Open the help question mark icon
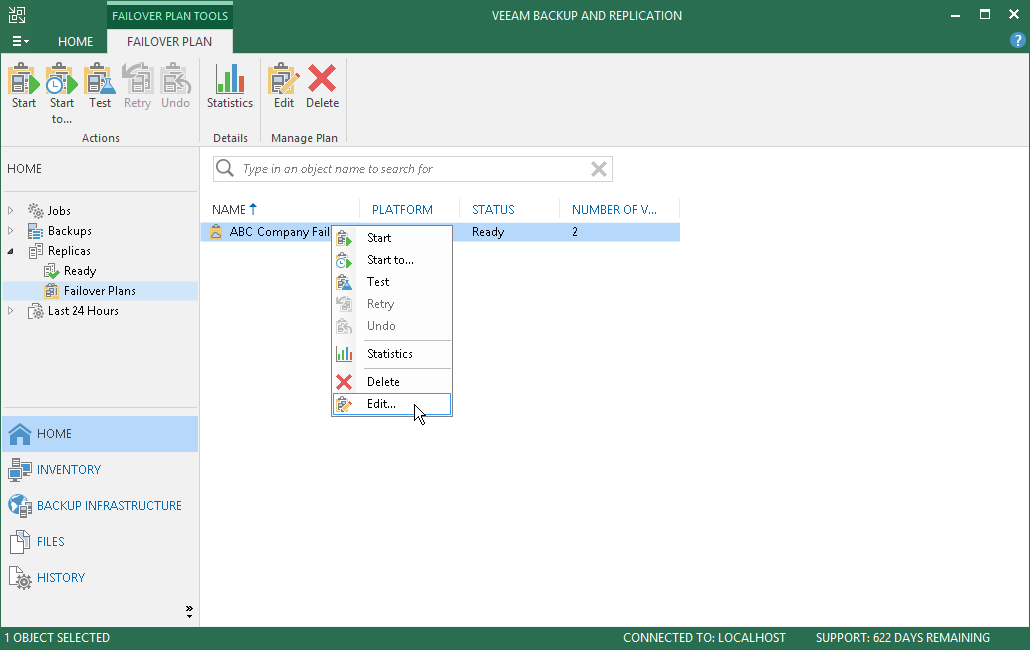This screenshot has height=650, width=1030. tap(1017, 41)
